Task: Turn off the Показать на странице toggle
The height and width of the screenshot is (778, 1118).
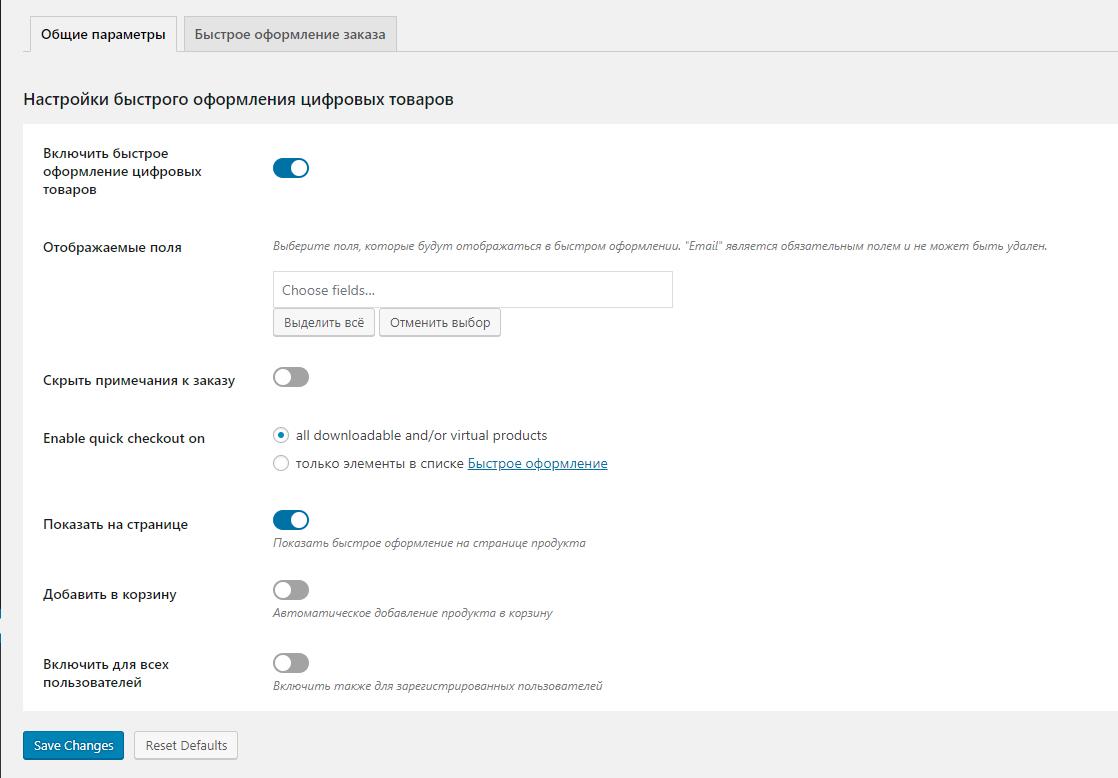Action: (291, 520)
